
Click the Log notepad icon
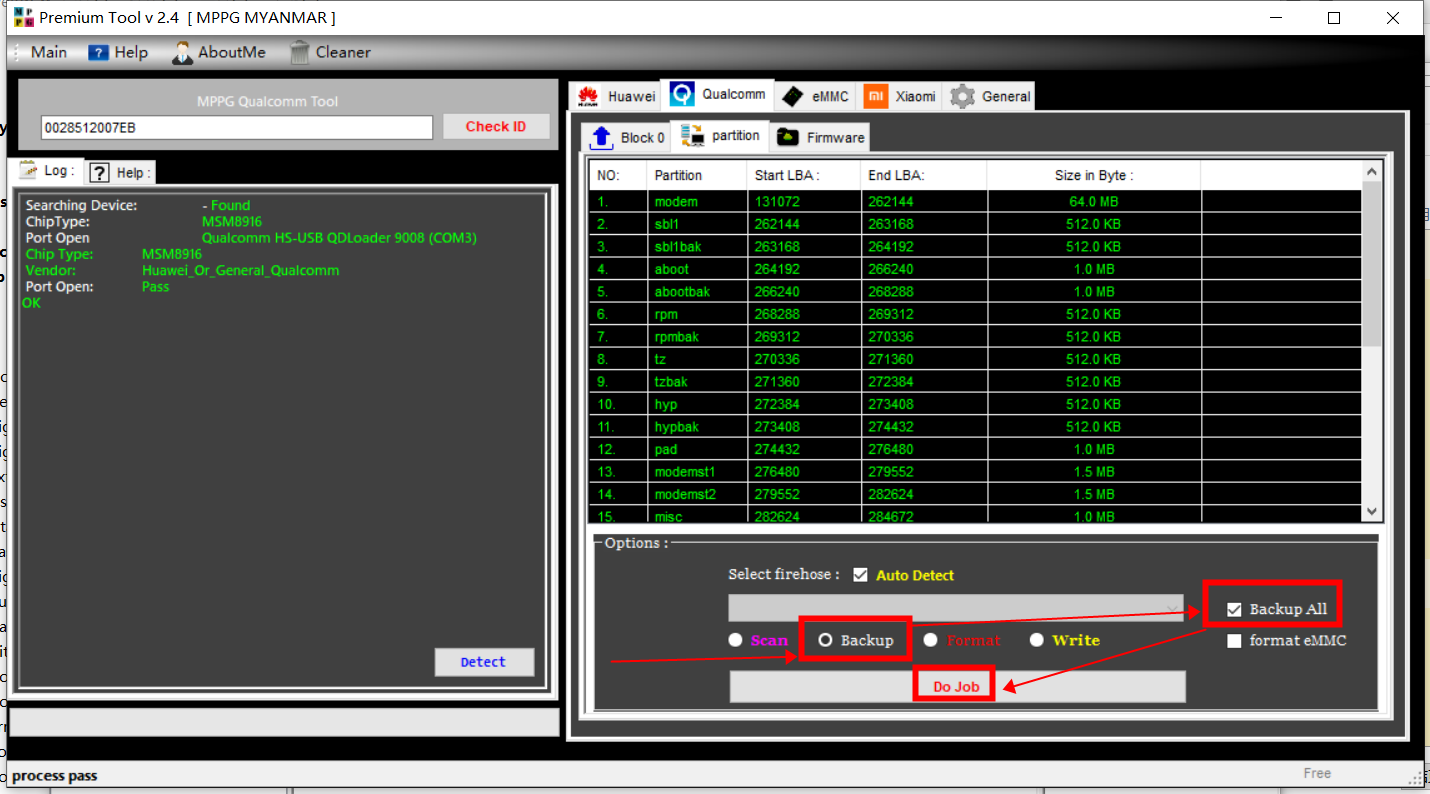tap(28, 171)
